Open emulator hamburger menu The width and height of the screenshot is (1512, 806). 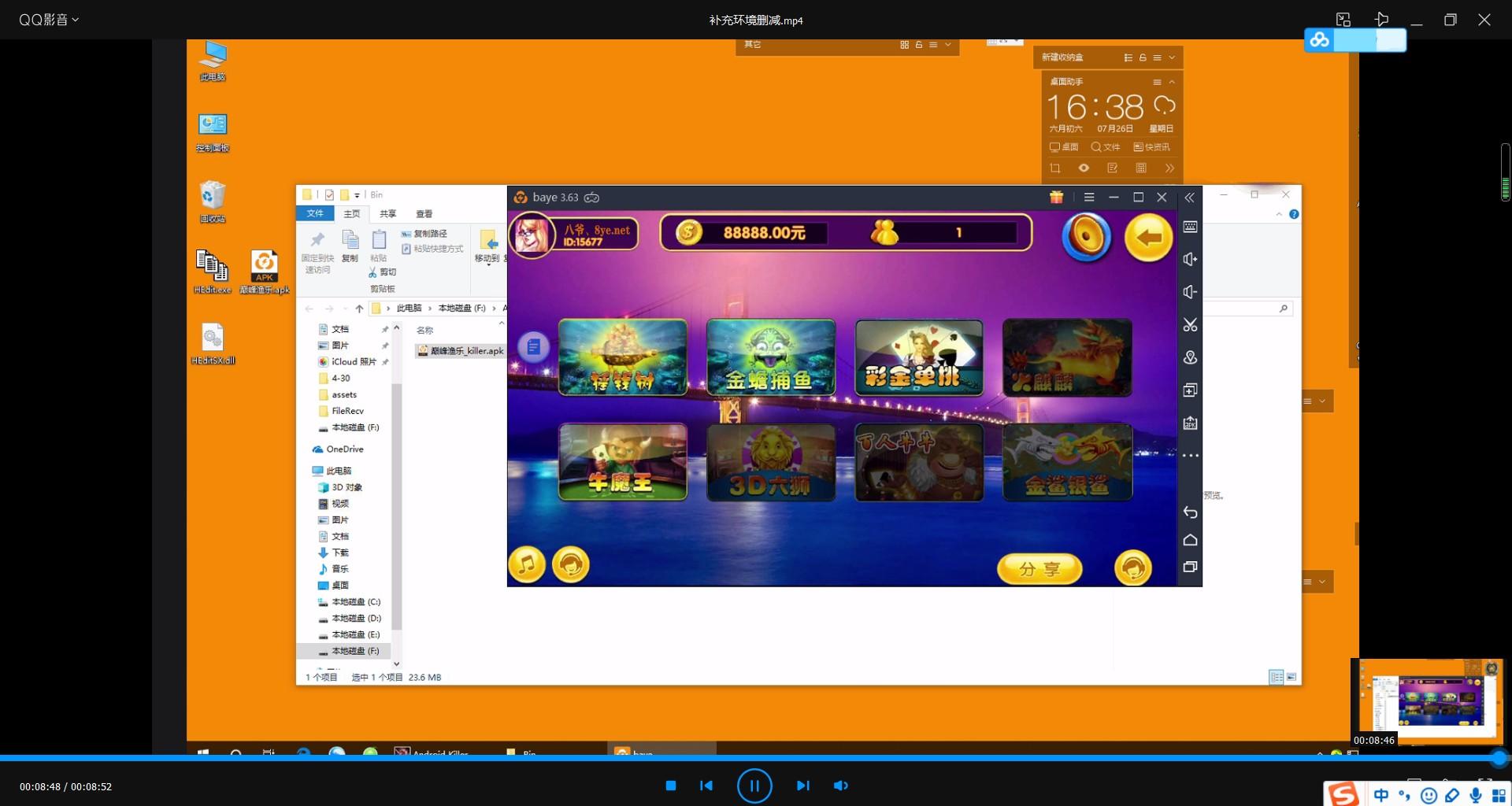coord(1089,197)
